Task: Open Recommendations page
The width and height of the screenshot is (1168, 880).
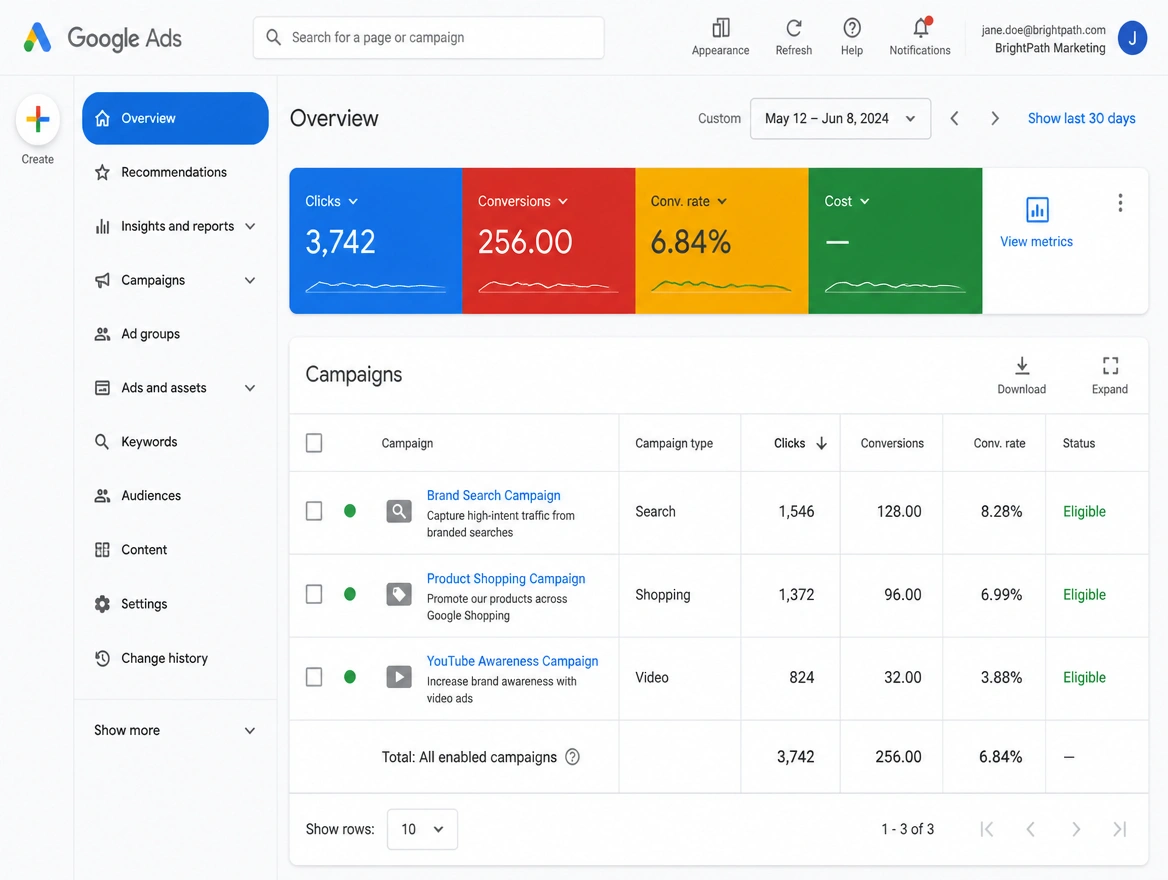Action: coord(175,172)
